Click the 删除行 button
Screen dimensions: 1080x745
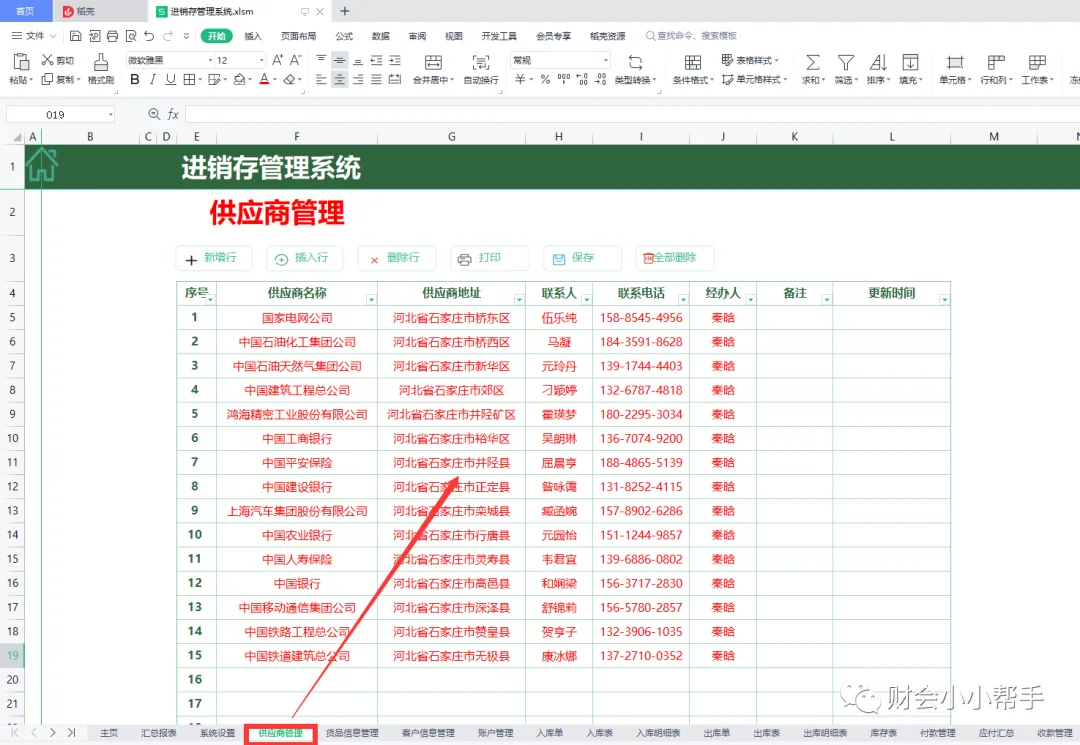pyautogui.click(x=396, y=258)
